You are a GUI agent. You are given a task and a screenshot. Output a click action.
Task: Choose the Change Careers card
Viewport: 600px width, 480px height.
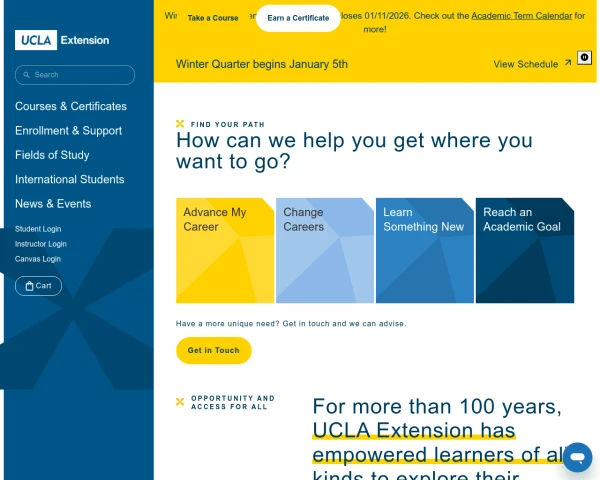[x=325, y=250]
